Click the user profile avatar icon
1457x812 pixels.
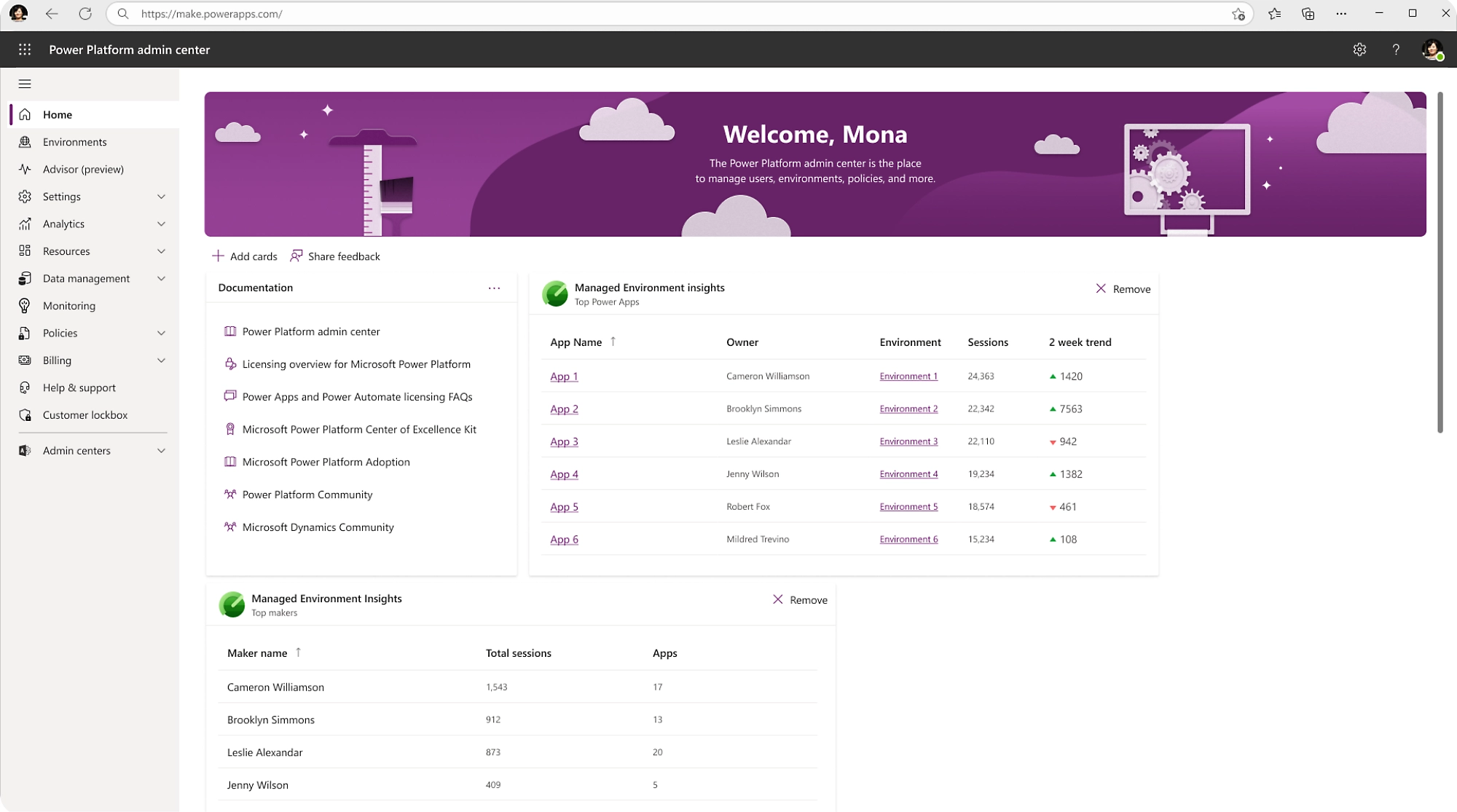click(1433, 49)
